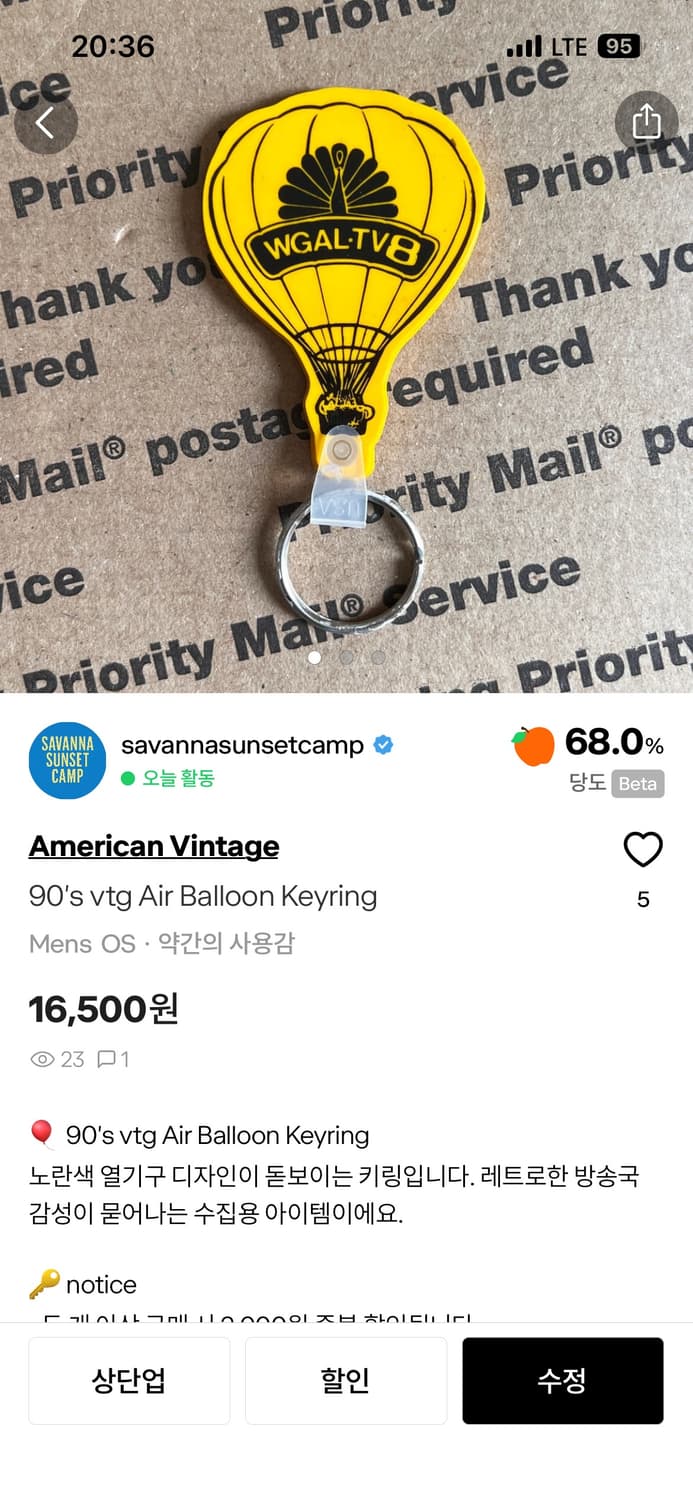Tap the eye views count icon
Image resolution: width=693 pixels, height=1500 pixels.
(x=42, y=1060)
